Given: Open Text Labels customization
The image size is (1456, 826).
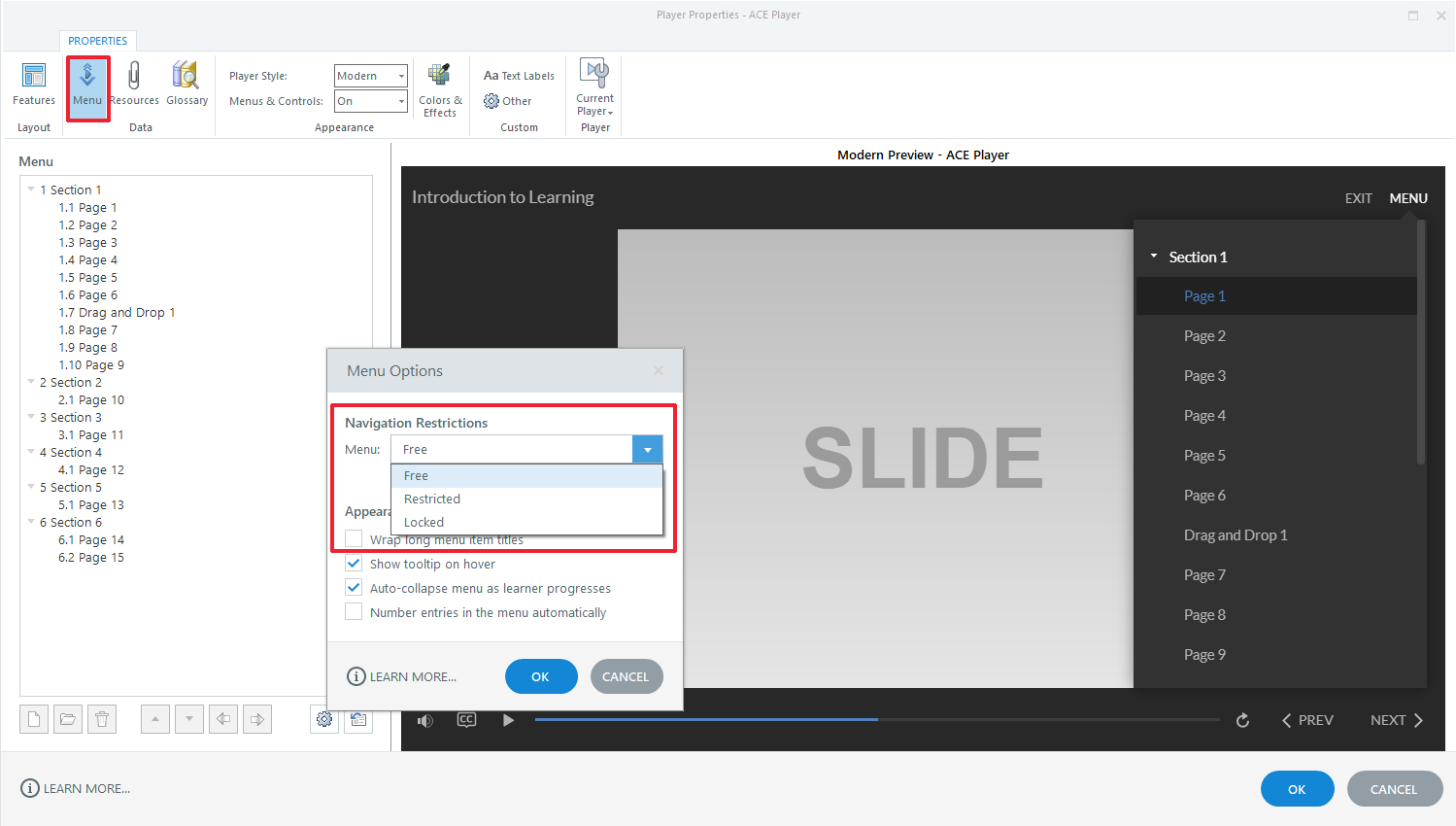Looking at the screenshot, I should pyautogui.click(x=517, y=75).
